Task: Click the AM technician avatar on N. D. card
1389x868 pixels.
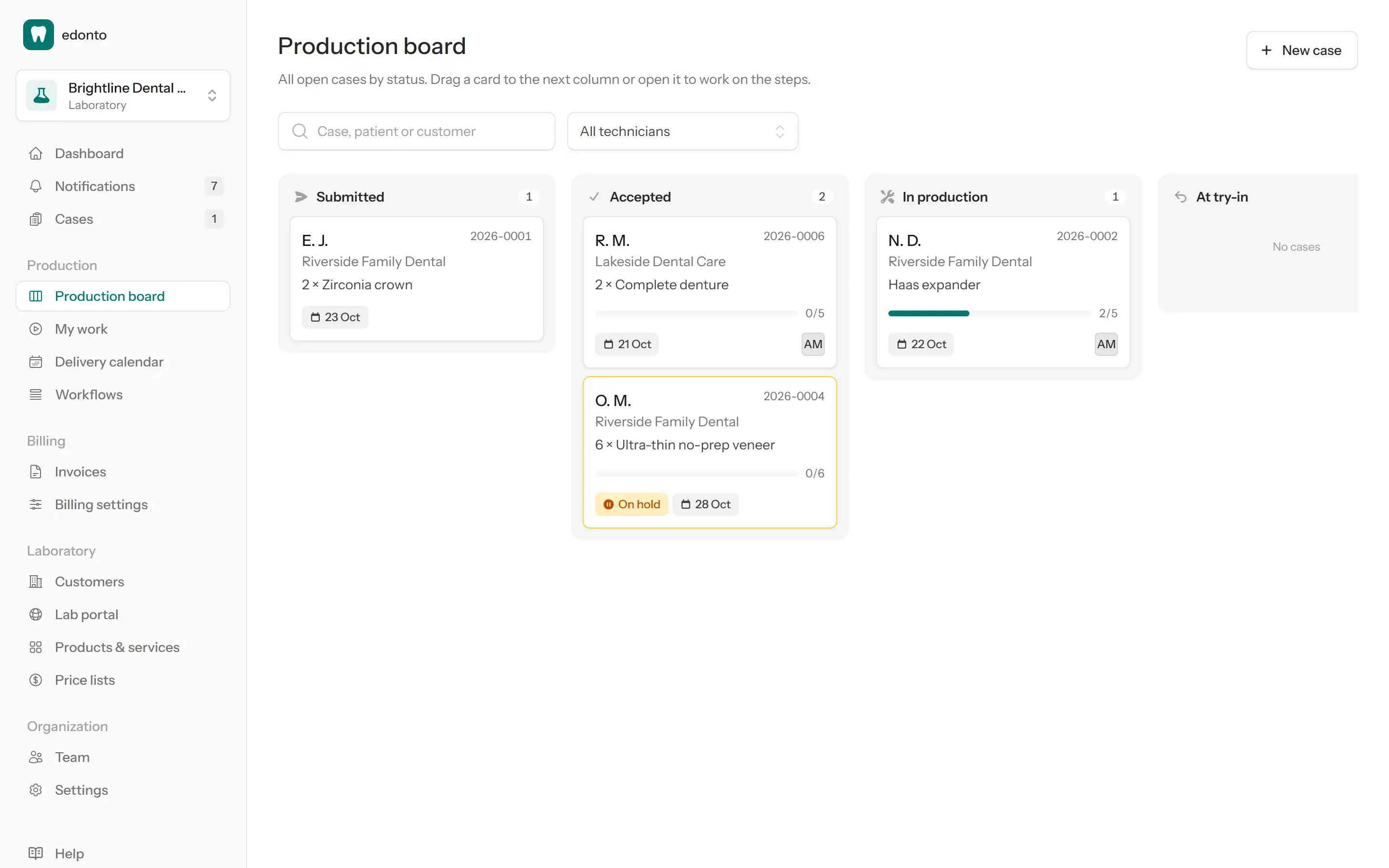Action: coord(1106,344)
